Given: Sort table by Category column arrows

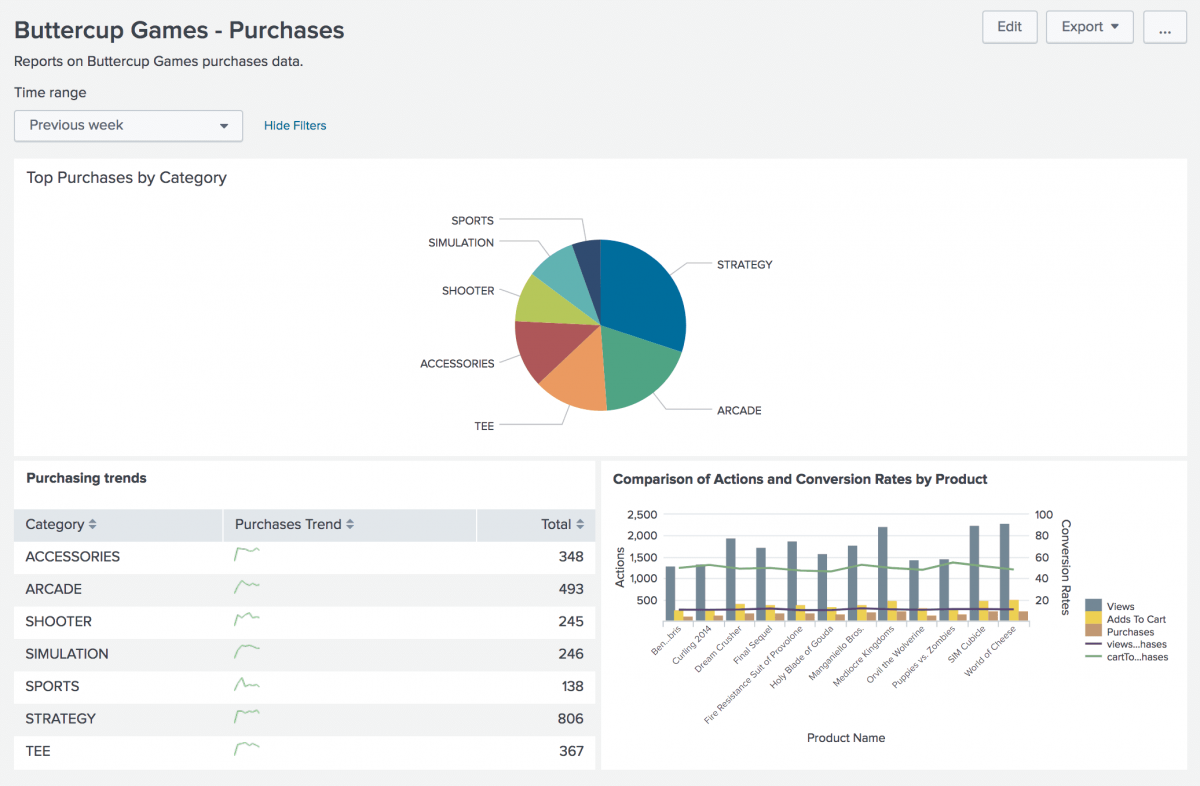Looking at the screenshot, I should (93, 525).
